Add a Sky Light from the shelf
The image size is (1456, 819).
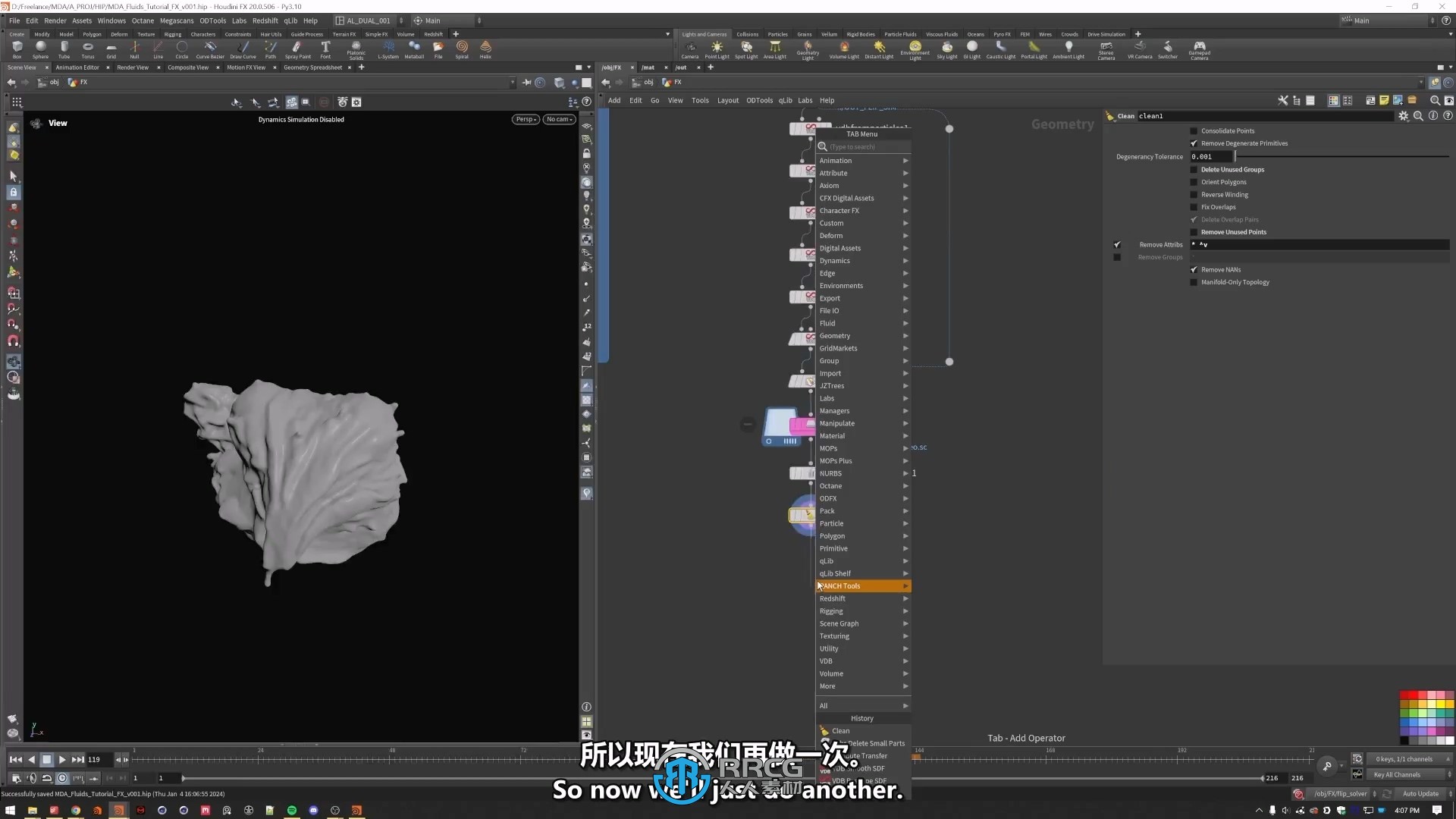(x=947, y=49)
